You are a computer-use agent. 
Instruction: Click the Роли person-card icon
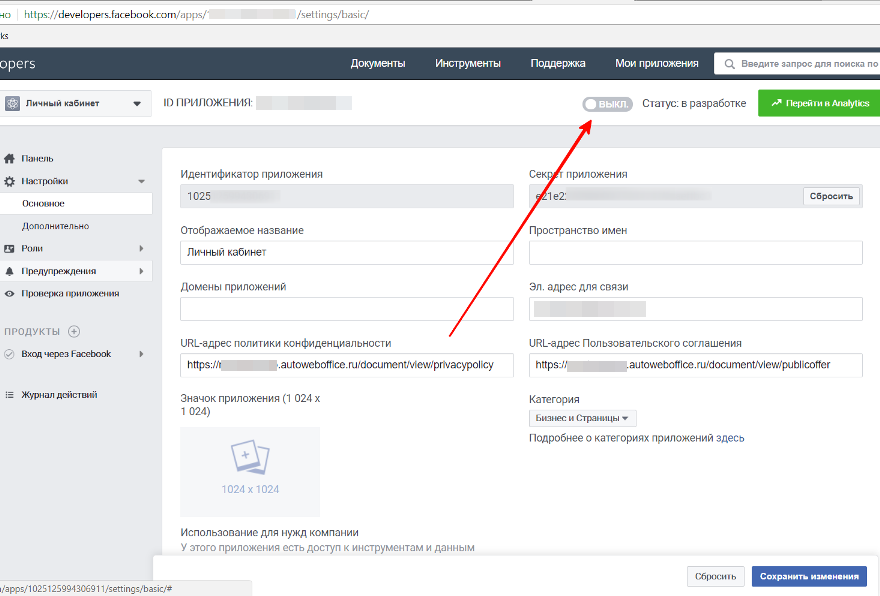[9, 249]
